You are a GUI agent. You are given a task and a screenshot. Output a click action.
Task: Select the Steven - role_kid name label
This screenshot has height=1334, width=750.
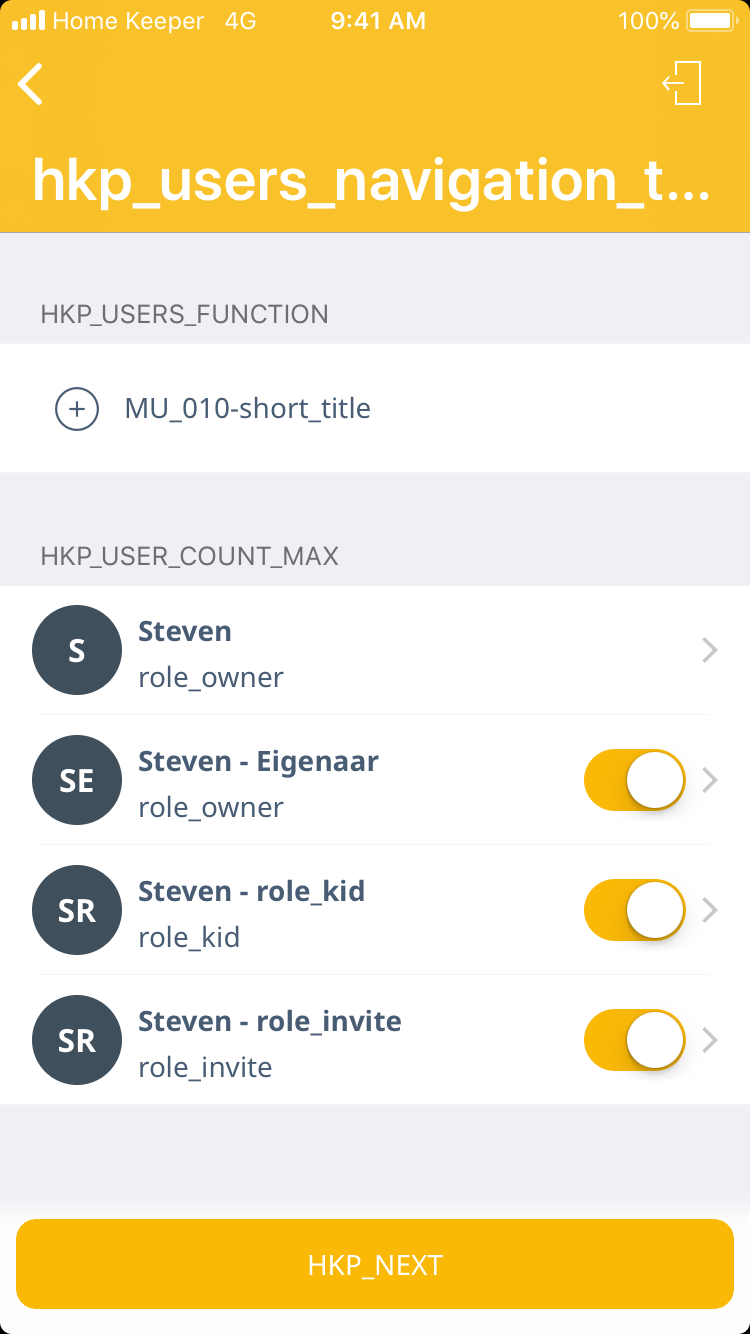tap(251, 891)
